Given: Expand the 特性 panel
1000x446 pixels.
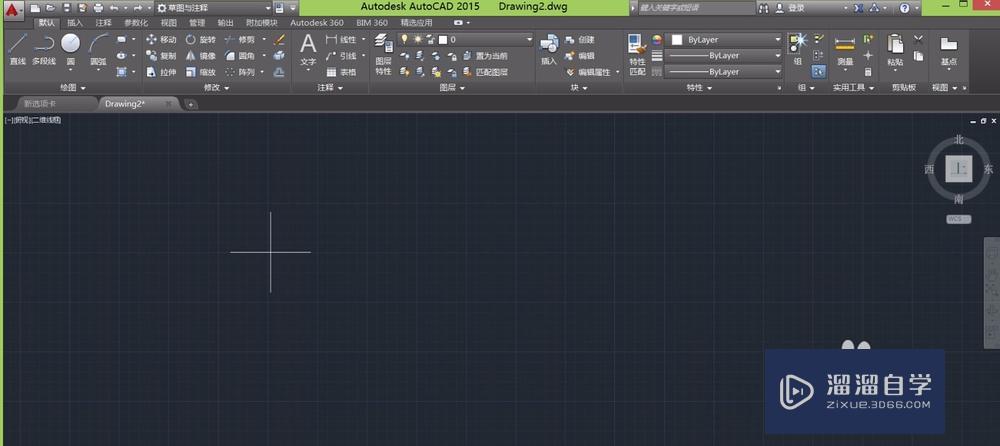Looking at the screenshot, I should tap(699, 87).
